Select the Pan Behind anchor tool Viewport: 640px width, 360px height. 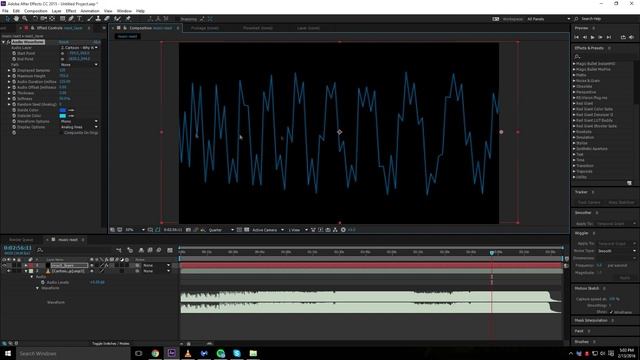[52, 19]
